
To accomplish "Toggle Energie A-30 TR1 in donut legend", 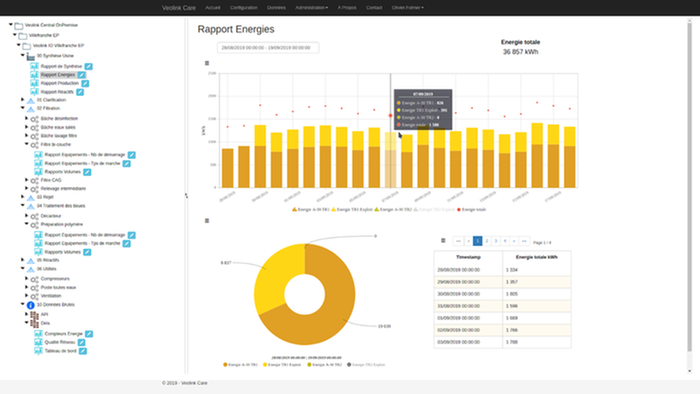I will click(x=240, y=365).
